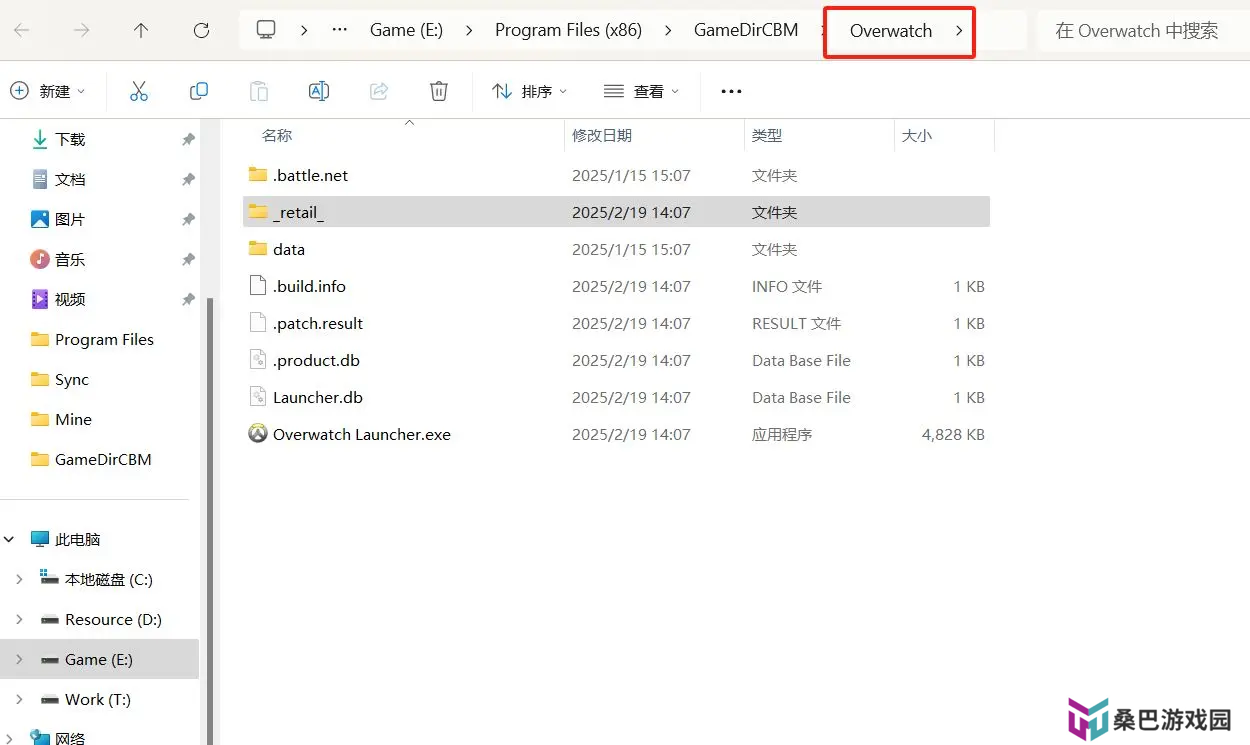The image size is (1250, 745).
Task: Click GameDirCBM breadcrumb in address bar
Action: click(x=746, y=30)
